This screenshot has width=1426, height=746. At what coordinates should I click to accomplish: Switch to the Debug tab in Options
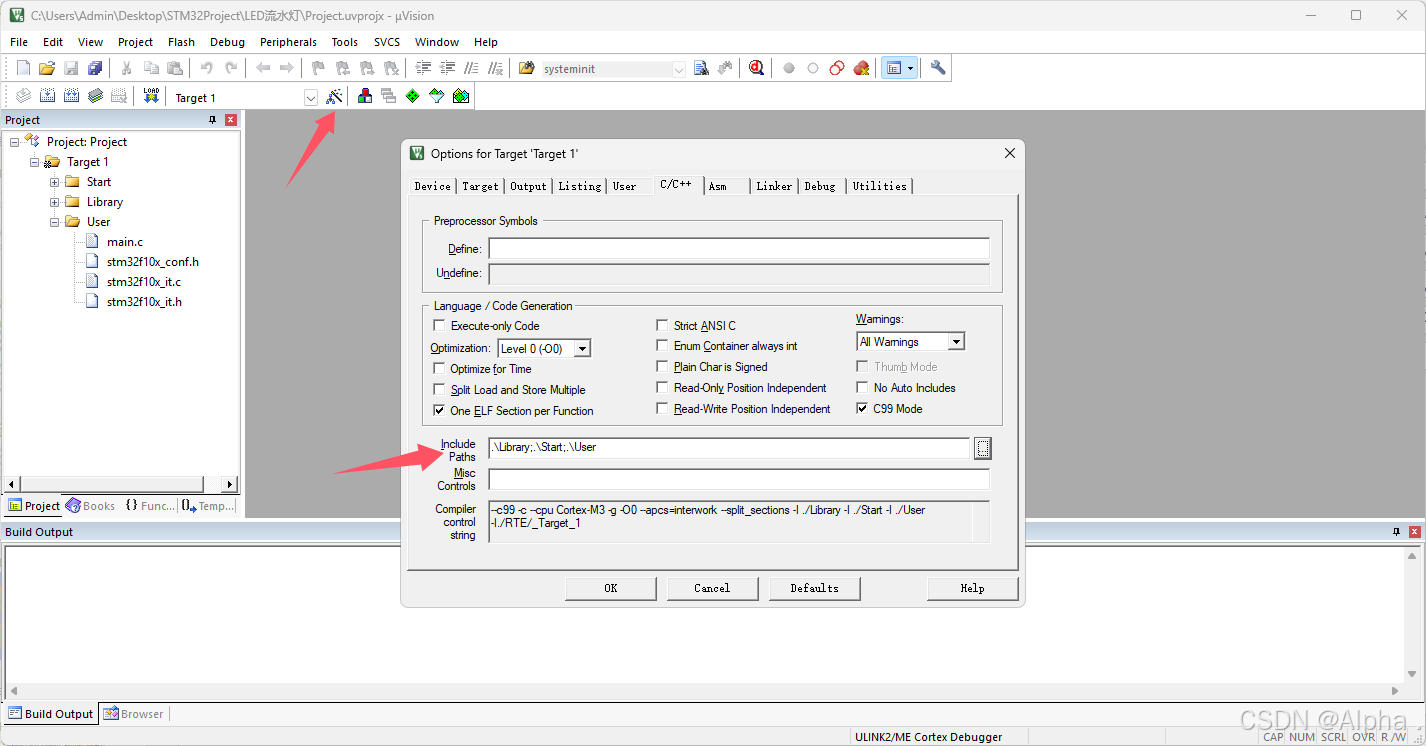point(820,186)
